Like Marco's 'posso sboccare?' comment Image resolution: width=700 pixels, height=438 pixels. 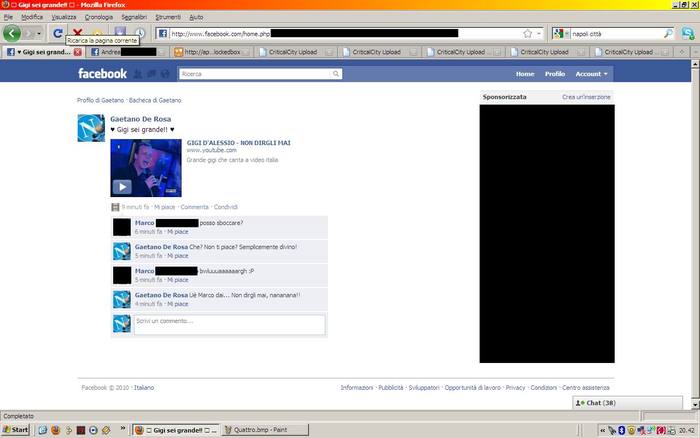178,232
